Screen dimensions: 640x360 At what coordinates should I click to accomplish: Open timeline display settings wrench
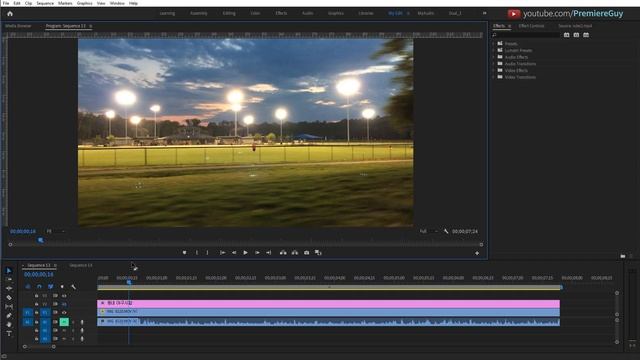73,287
